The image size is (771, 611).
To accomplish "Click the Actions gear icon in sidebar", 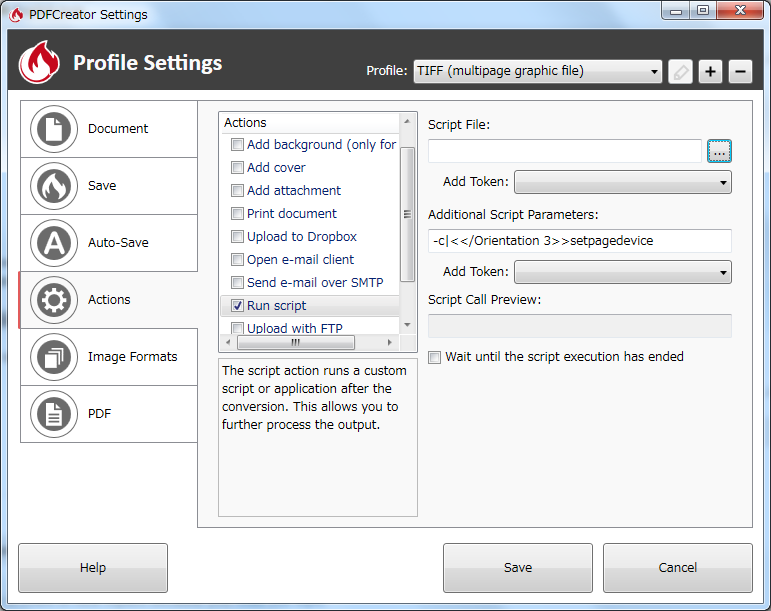I will [54, 300].
